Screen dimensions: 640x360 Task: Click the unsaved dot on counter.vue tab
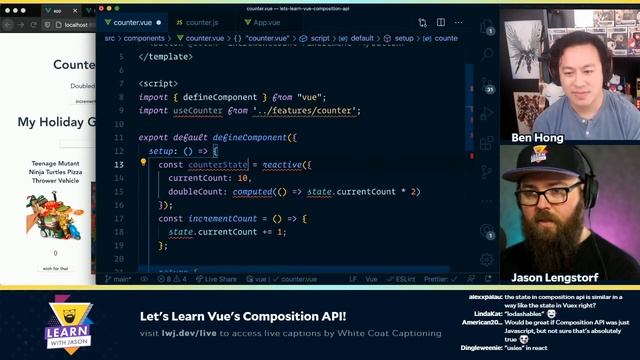pos(159,23)
